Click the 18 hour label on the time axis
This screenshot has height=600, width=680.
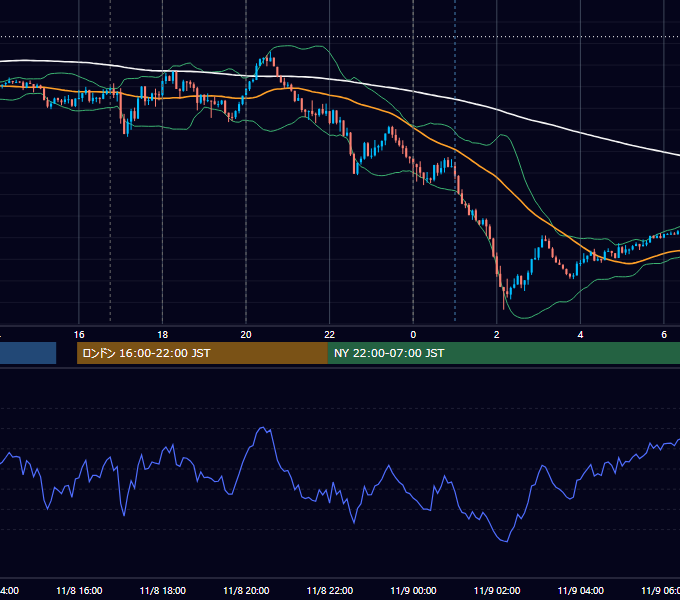coord(163,335)
